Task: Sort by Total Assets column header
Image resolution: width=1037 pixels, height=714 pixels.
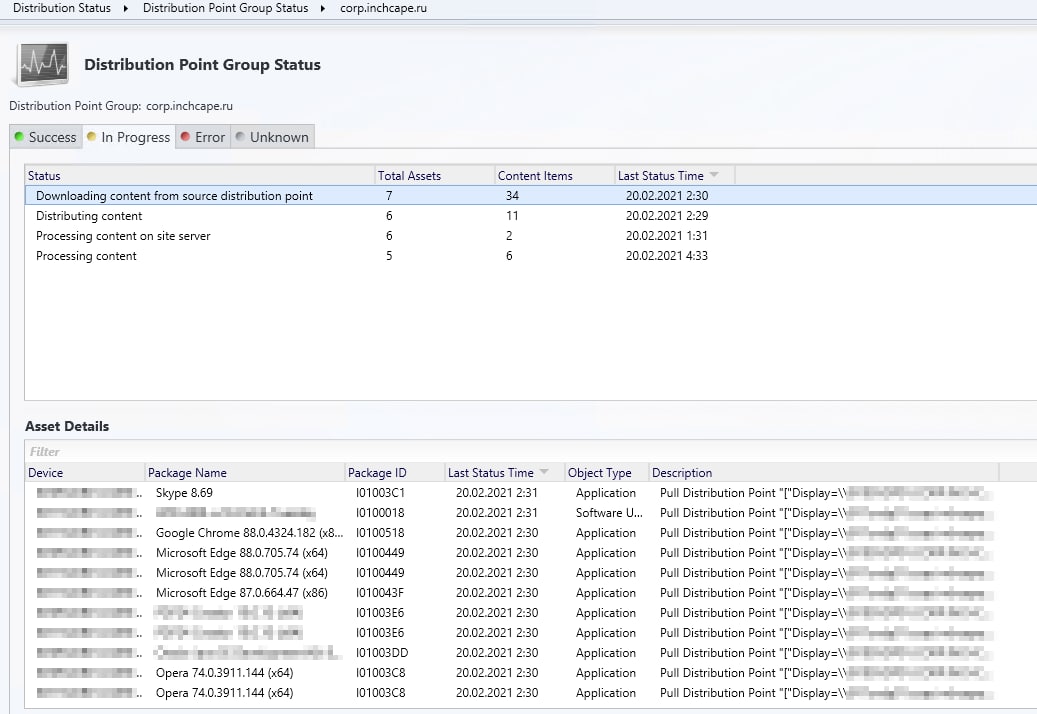Action: tap(409, 176)
